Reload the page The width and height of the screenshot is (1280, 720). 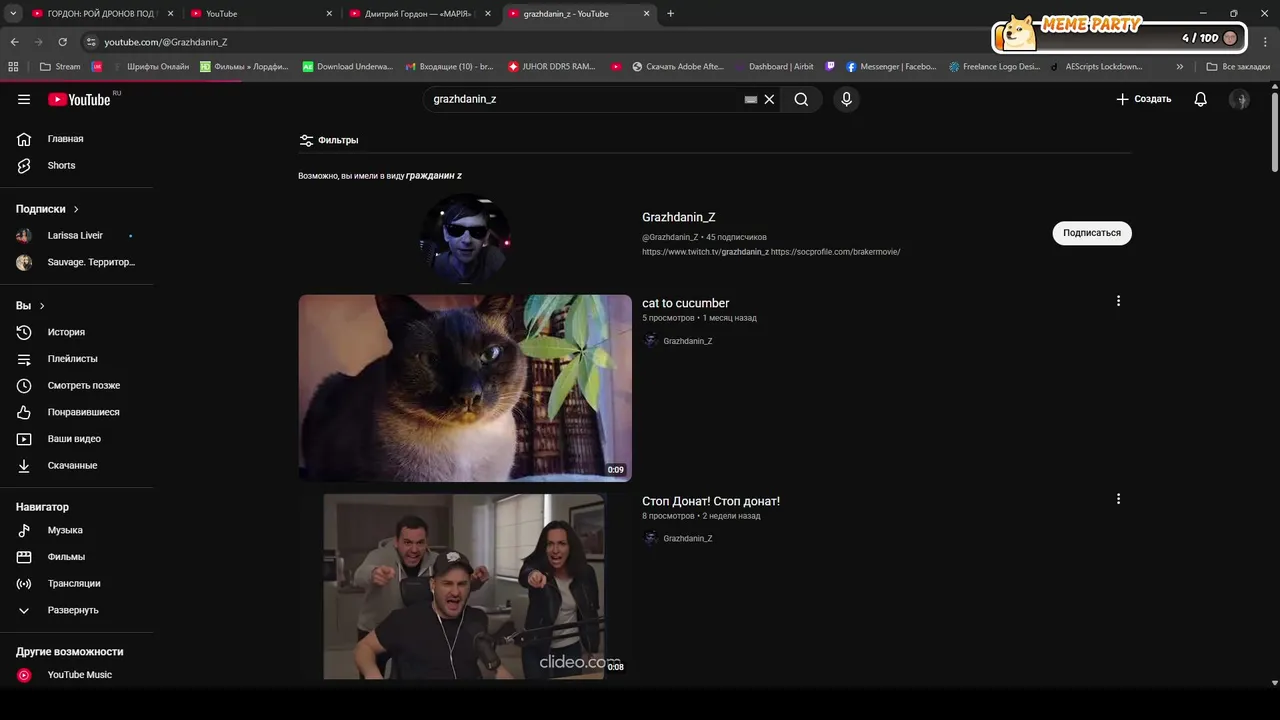coord(62,42)
